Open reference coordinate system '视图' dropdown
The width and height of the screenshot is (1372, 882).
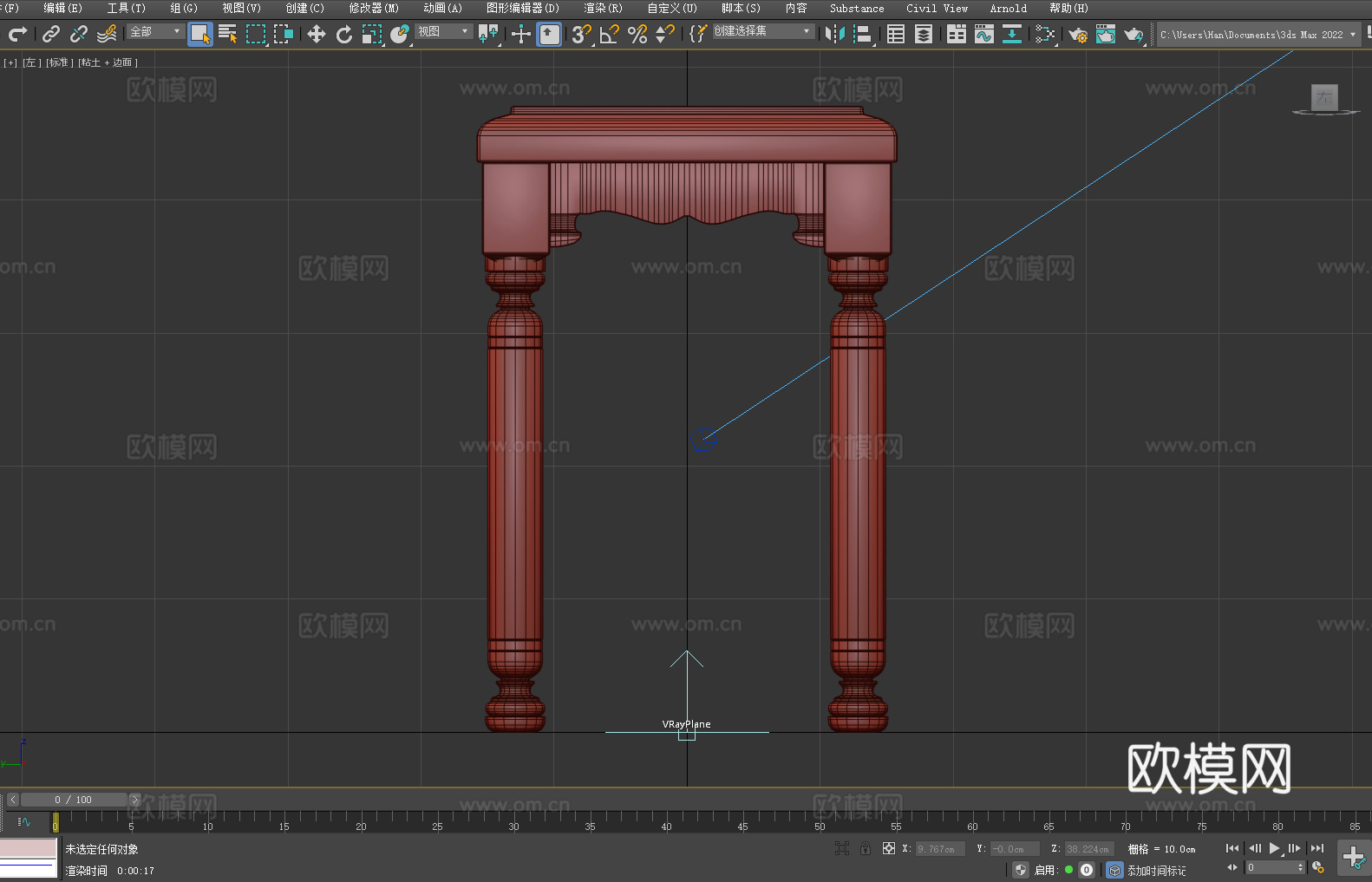(x=443, y=31)
